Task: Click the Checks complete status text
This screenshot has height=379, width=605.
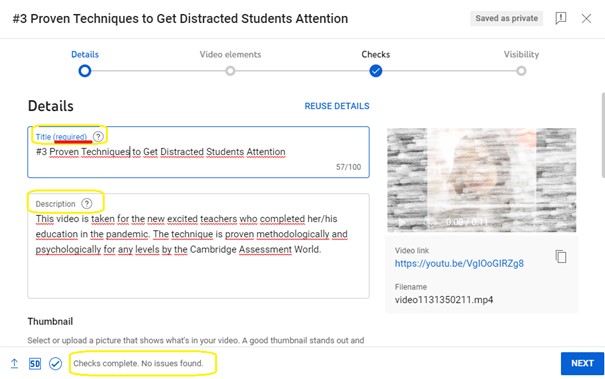Action: (138, 363)
